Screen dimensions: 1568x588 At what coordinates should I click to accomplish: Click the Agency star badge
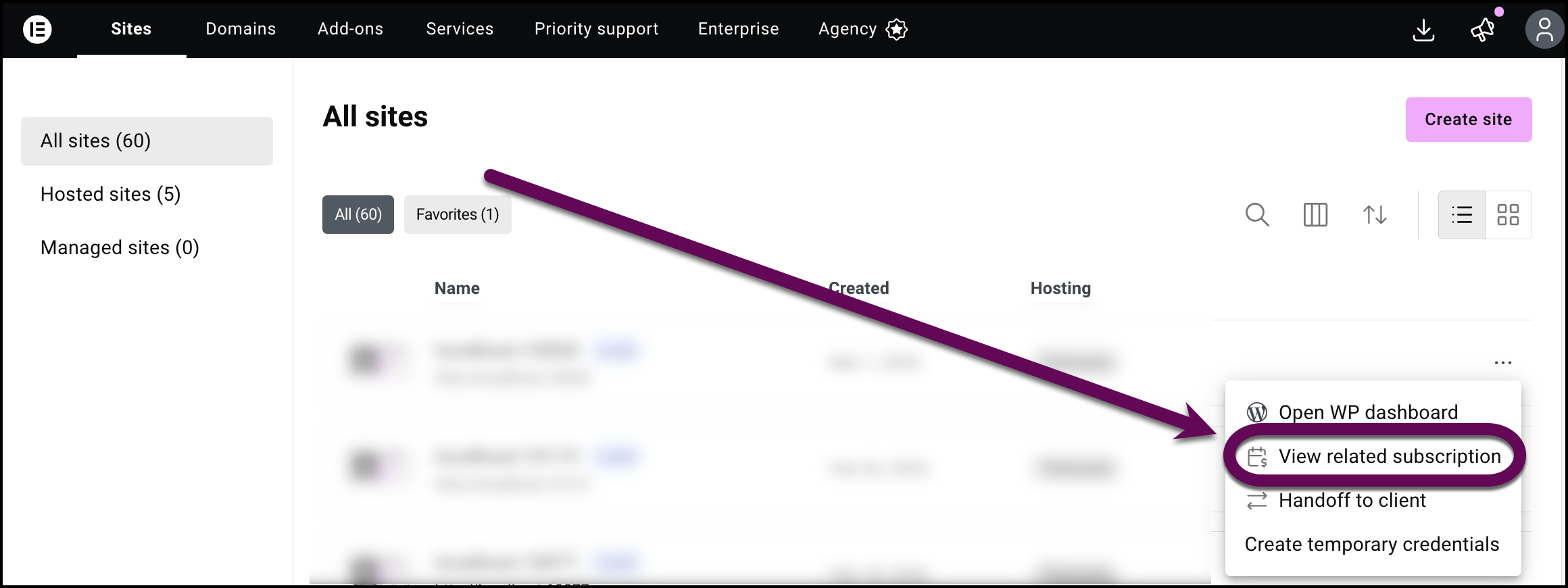tap(896, 29)
